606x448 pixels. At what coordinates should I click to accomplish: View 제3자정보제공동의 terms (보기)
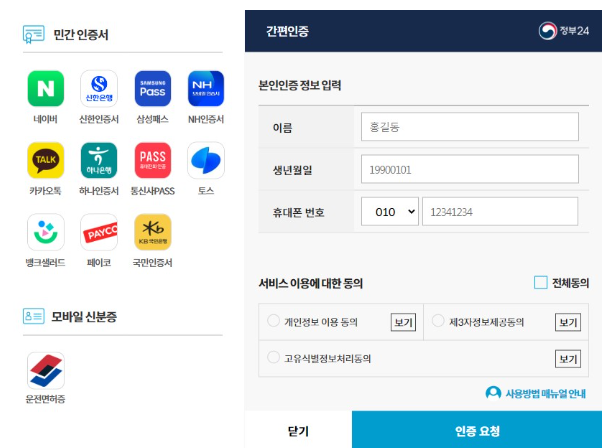point(568,322)
